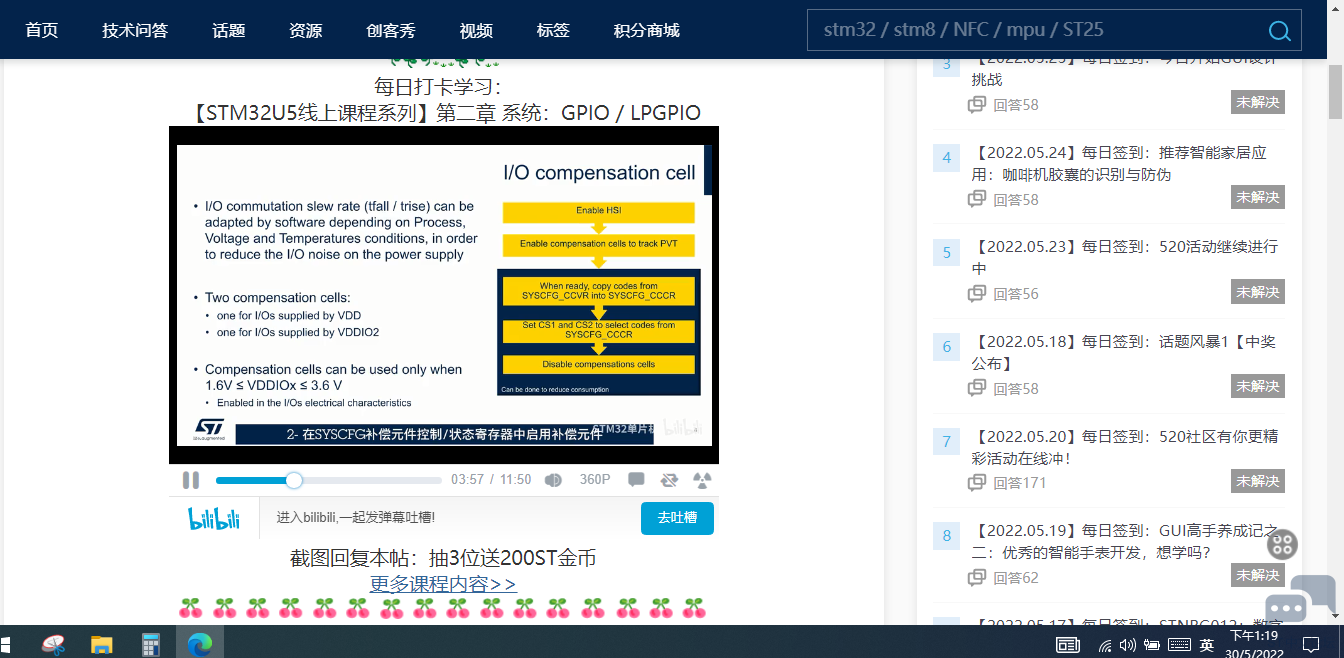The height and width of the screenshot is (658, 1344).
Task: Open the 2022.05.18 话题风暴1 post
Action: click(1124, 352)
